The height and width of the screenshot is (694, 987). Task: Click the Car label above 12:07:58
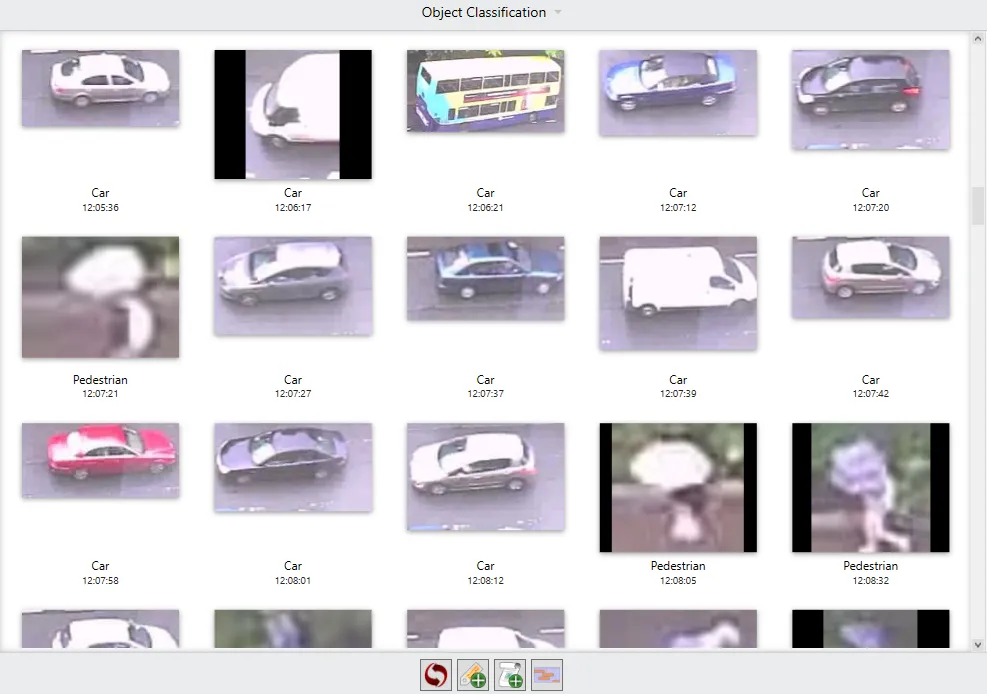point(101,566)
